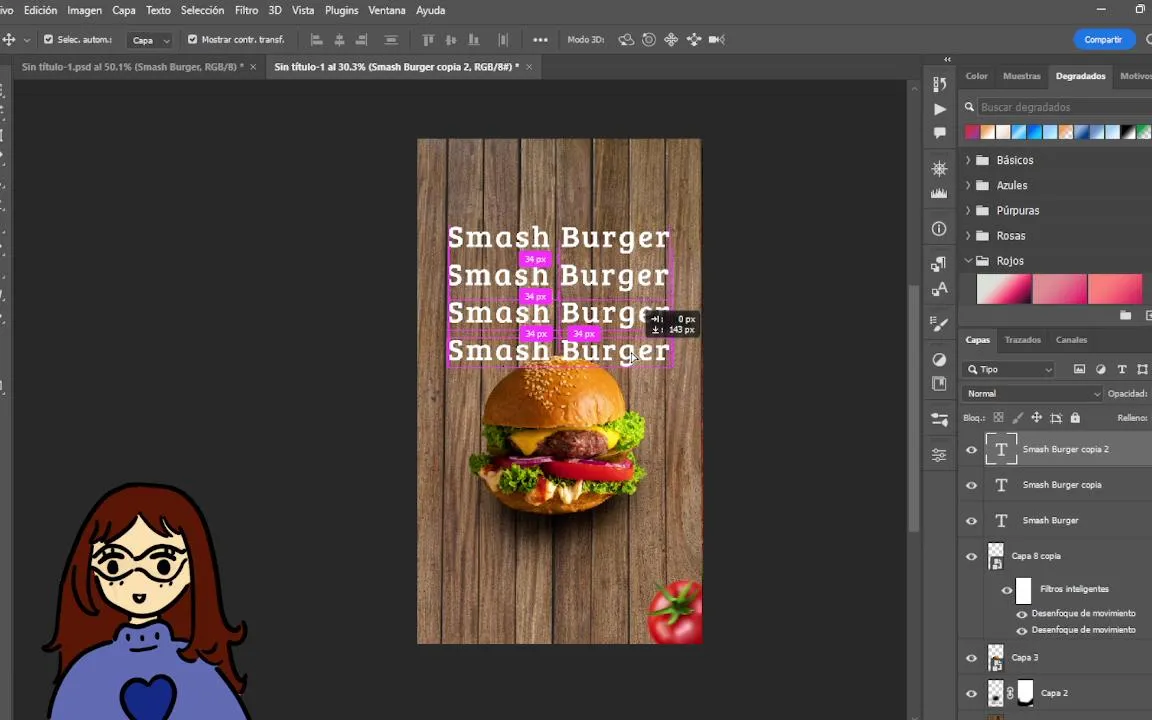Open the Tipo layer filter dropdown
Screen dimensions: 1152x720
coord(1010,370)
